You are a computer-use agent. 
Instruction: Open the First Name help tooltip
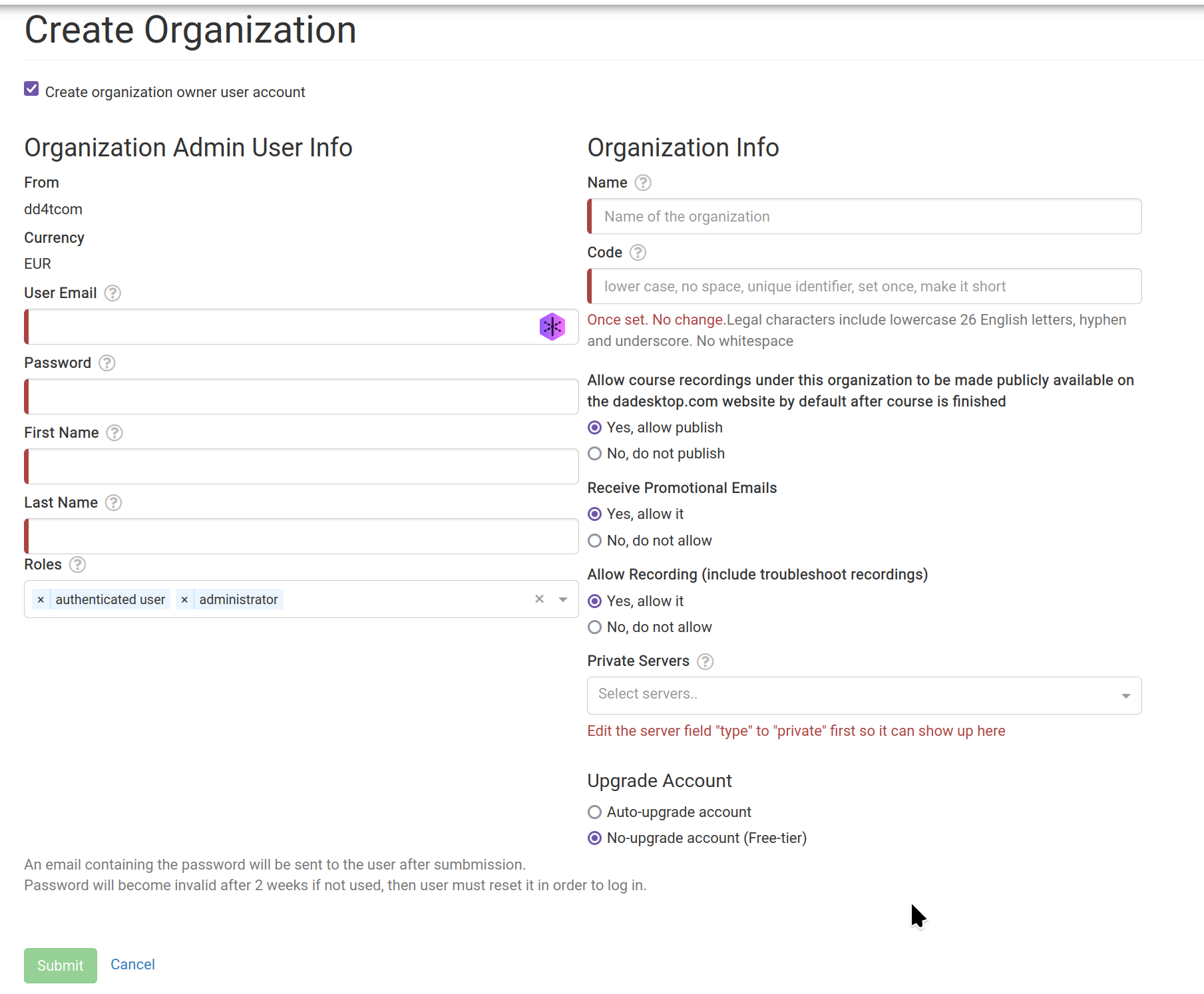[114, 432]
